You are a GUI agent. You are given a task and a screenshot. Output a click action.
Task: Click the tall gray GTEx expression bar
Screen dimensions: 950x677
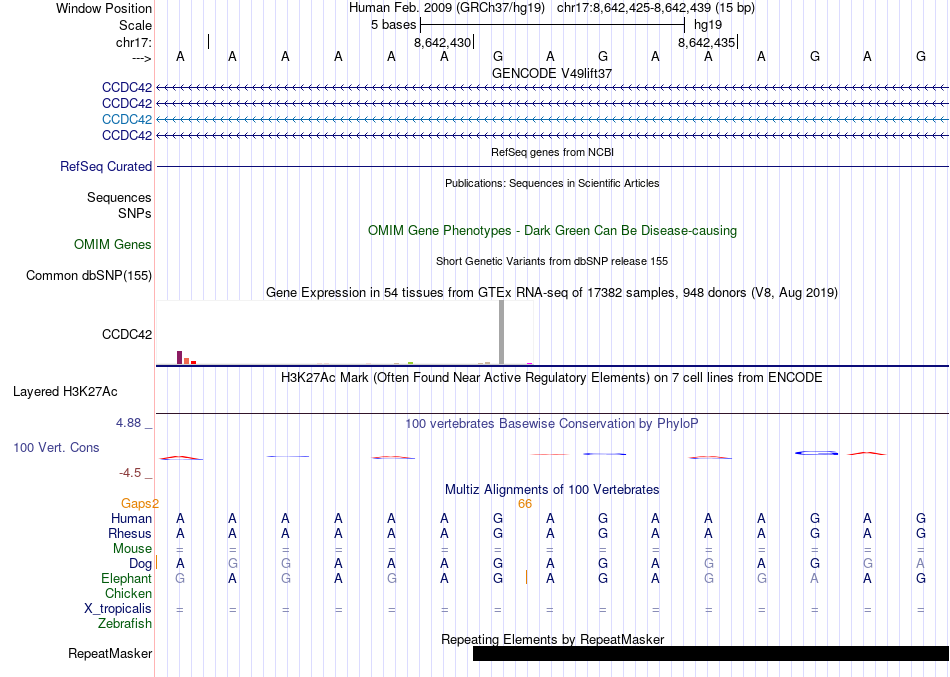(x=501, y=332)
